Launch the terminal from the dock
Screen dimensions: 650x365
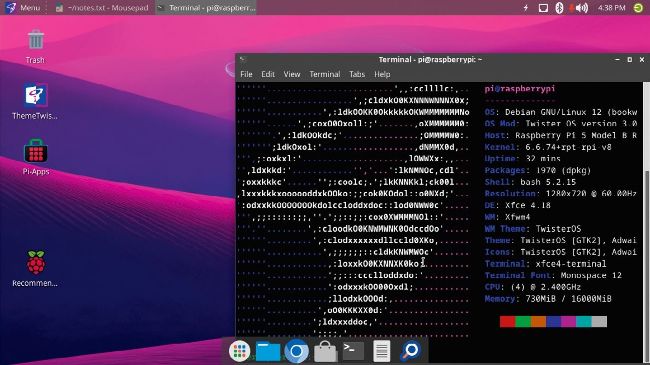[x=353, y=351]
